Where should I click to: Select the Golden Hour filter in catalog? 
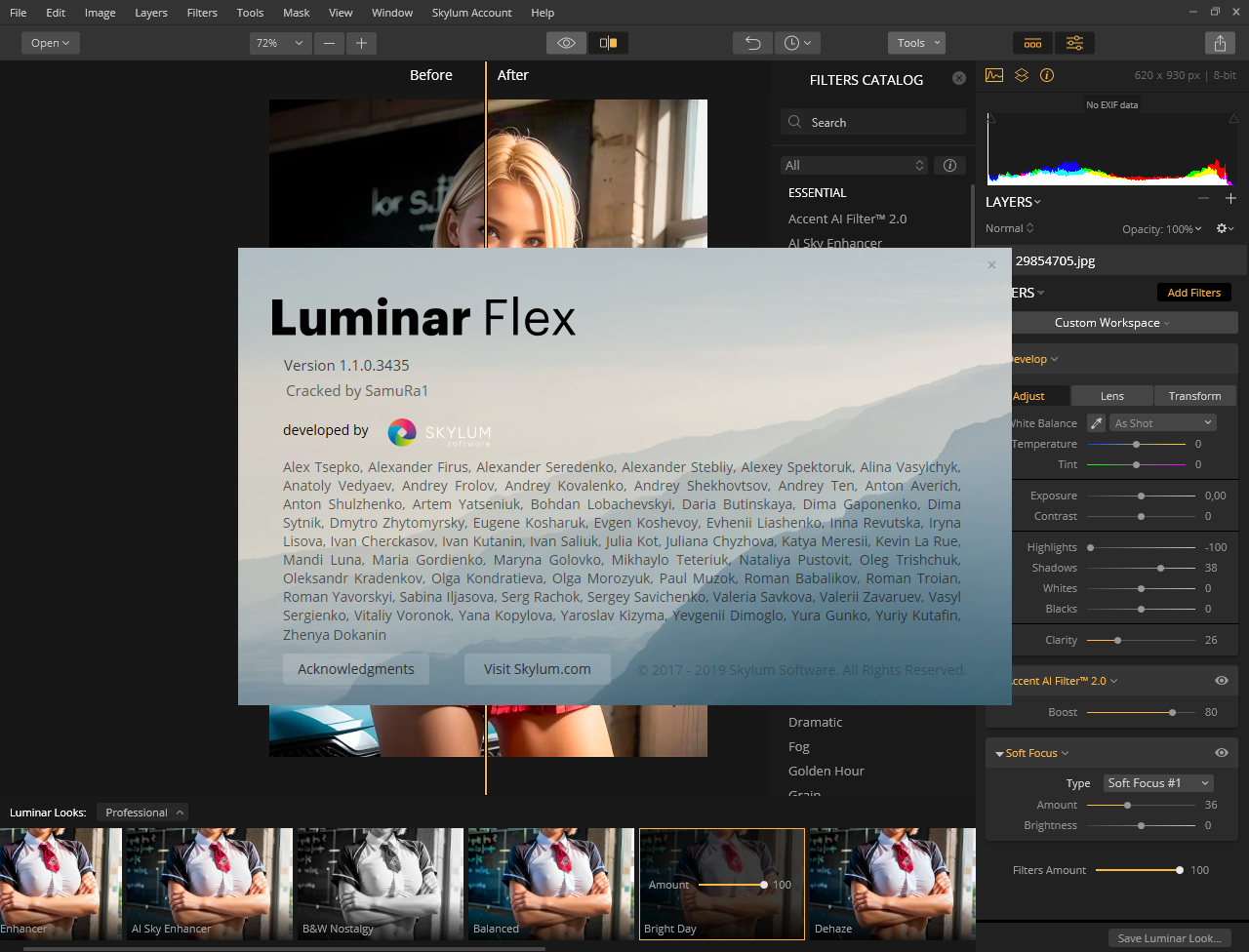click(826, 771)
